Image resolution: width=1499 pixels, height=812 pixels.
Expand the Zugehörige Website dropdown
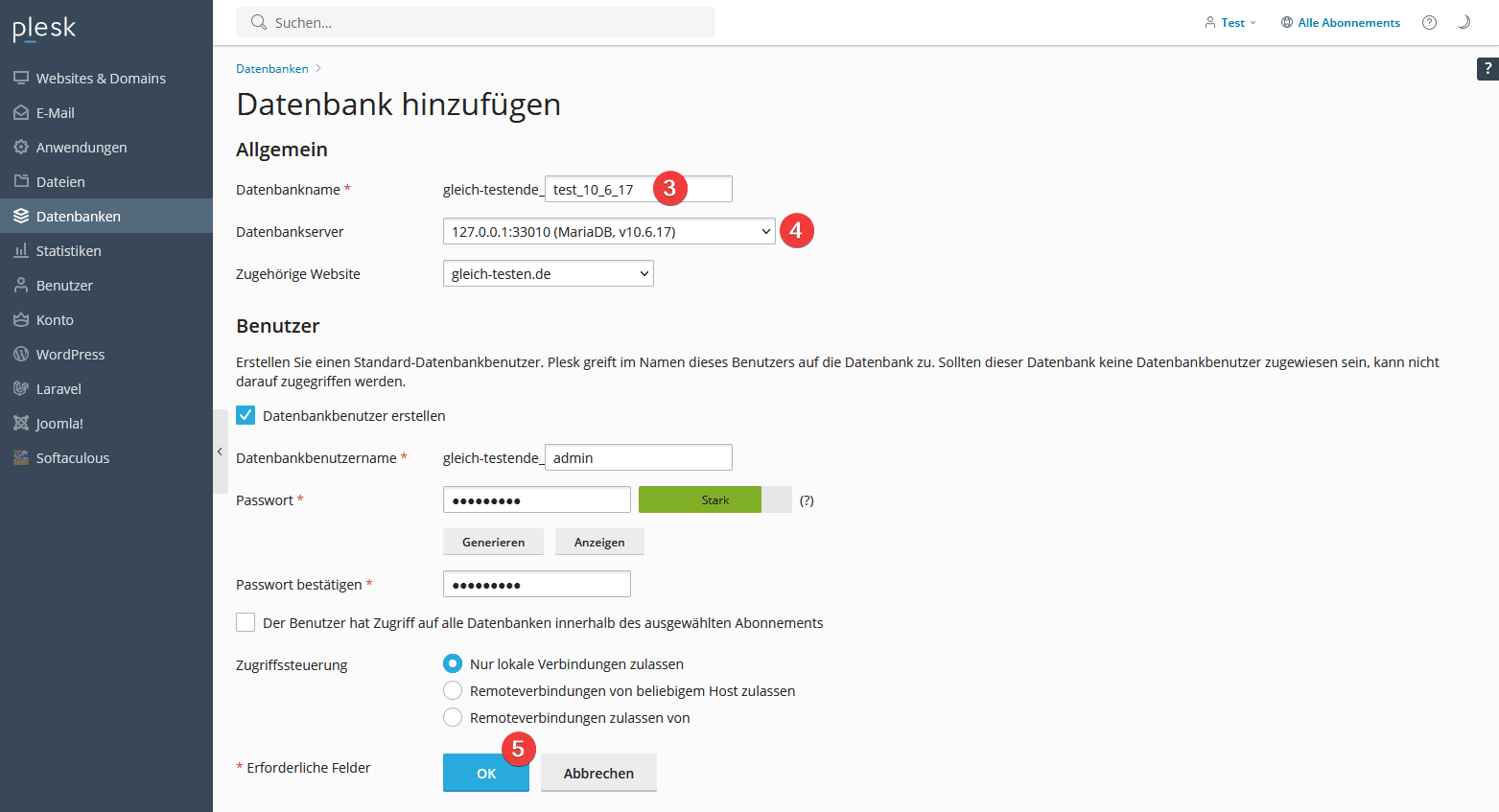tap(548, 274)
